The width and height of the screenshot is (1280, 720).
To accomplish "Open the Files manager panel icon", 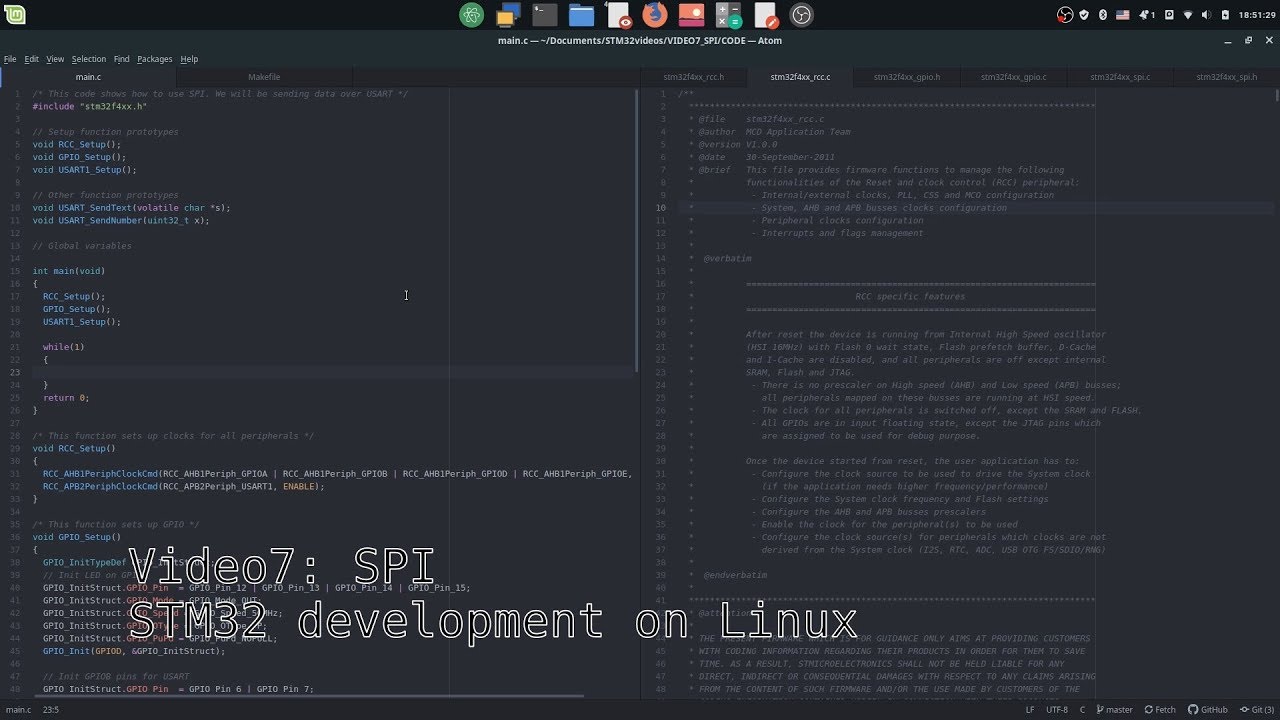I will pos(581,15).
